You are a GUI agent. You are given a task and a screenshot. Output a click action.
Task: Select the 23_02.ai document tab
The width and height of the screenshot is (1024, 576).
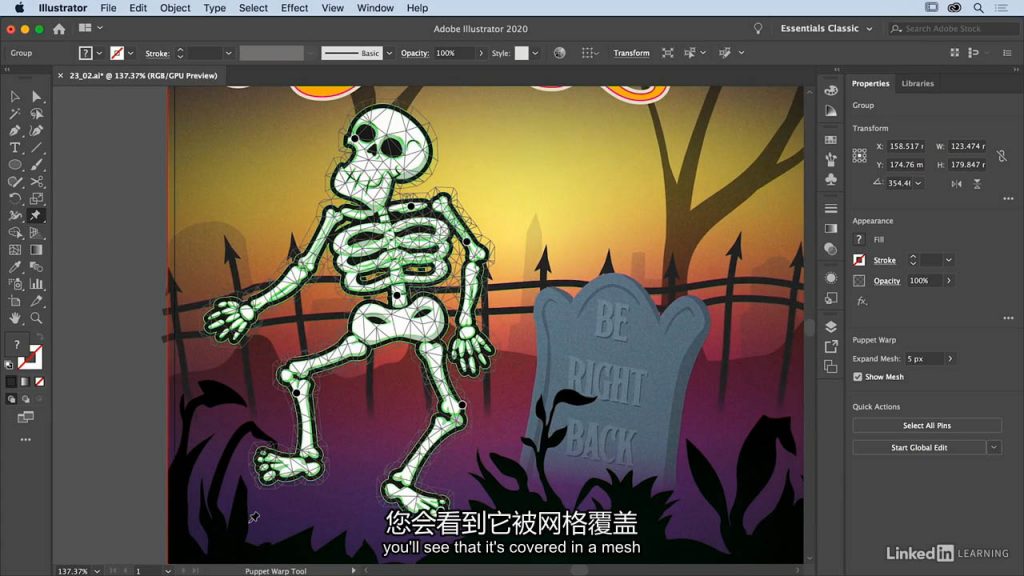[x=143, y=76]
